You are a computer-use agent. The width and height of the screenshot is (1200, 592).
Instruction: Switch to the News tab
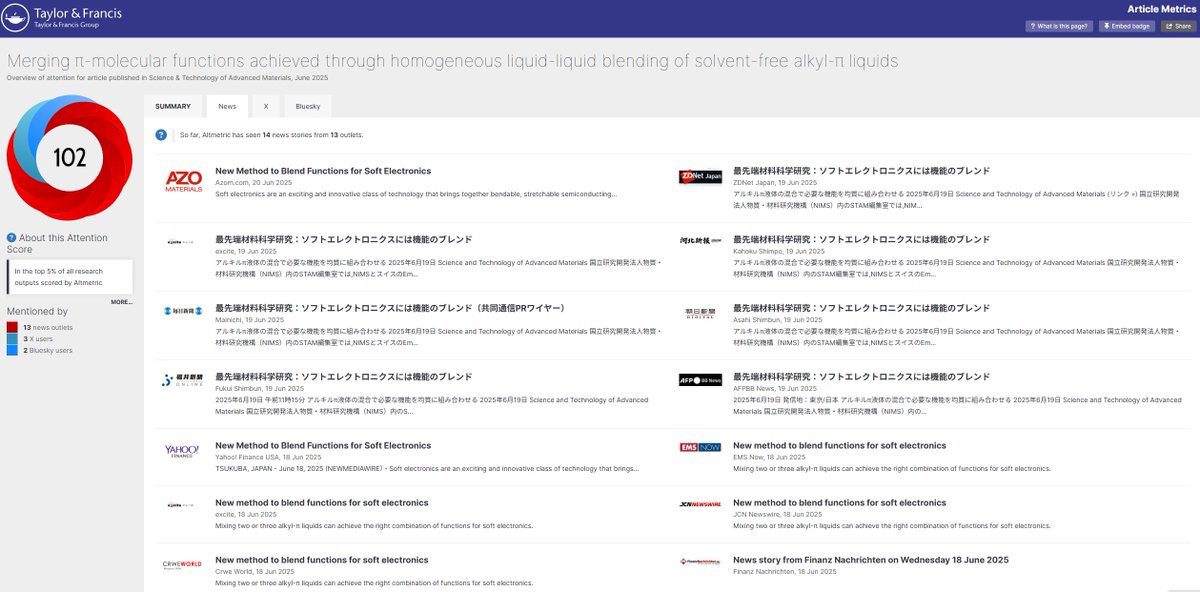tap(227, 106)
